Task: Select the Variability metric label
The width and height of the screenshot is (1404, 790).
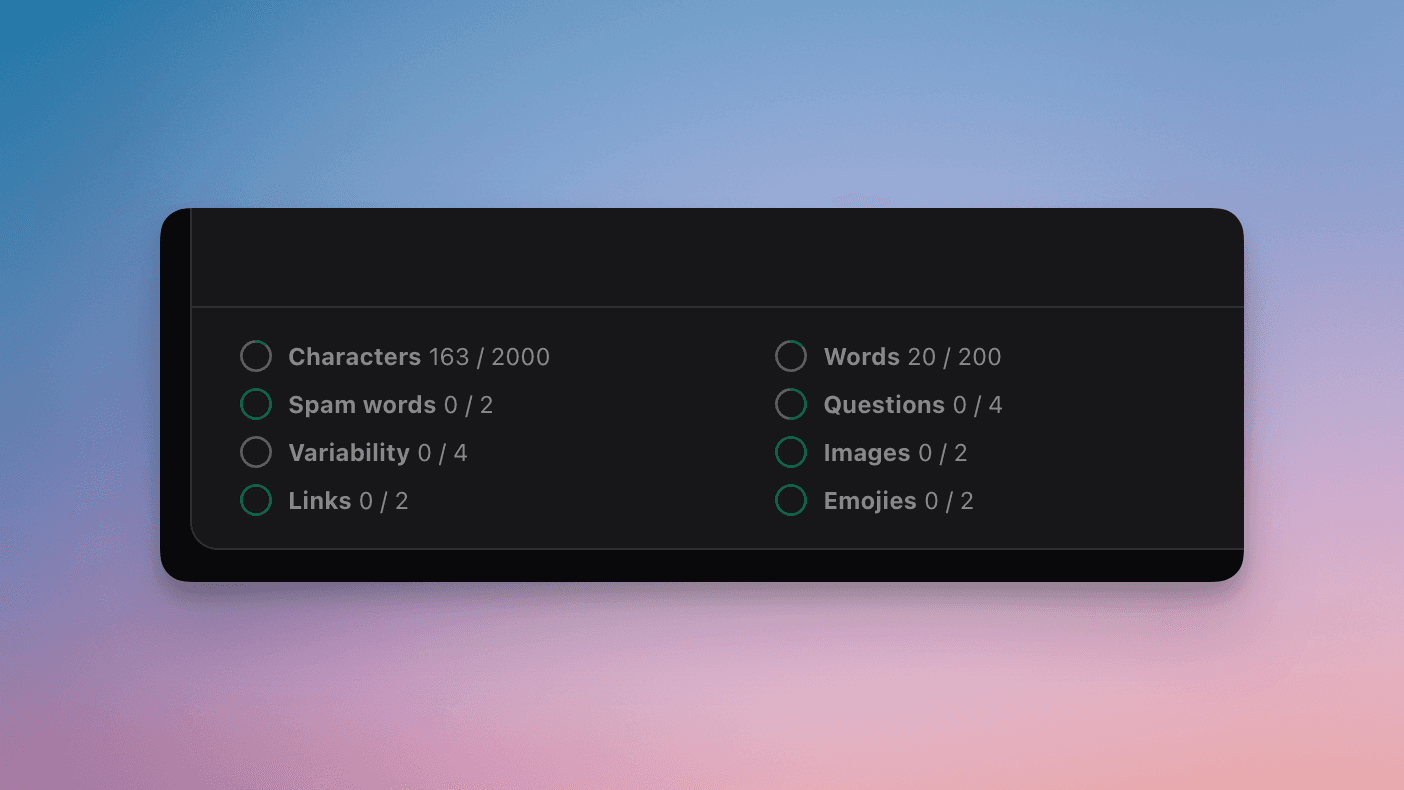Action: pyautogui.click(x=349, y=453)
